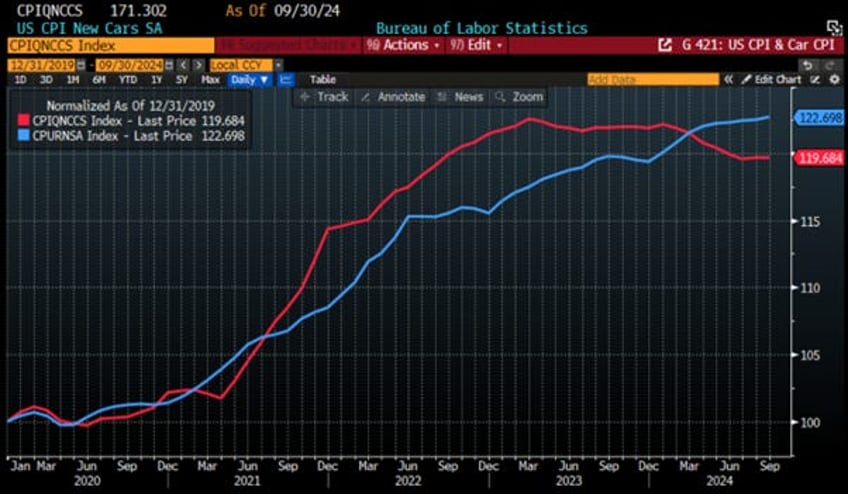Open the Edit dropdown menu
The width and height of the screenshot is (848, 494).
[x=476, y=45]
